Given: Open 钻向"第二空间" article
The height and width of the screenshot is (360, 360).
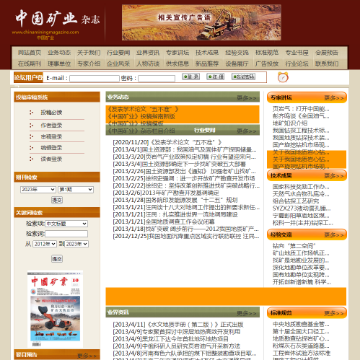Looking at the screenshot, I should click(x=294, y=246).
